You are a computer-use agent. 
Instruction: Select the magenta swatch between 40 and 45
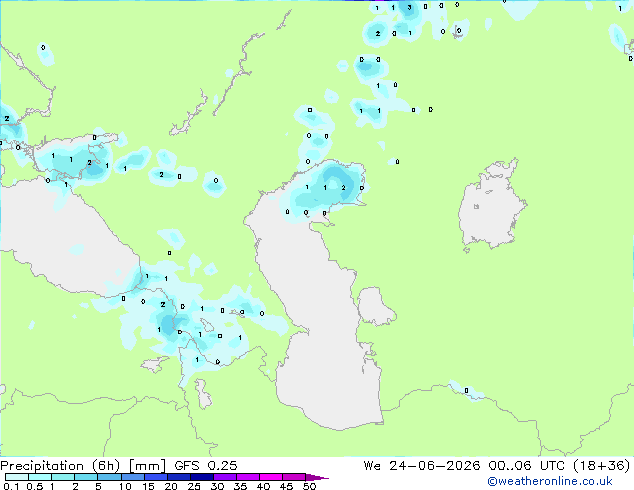point(271,477)
